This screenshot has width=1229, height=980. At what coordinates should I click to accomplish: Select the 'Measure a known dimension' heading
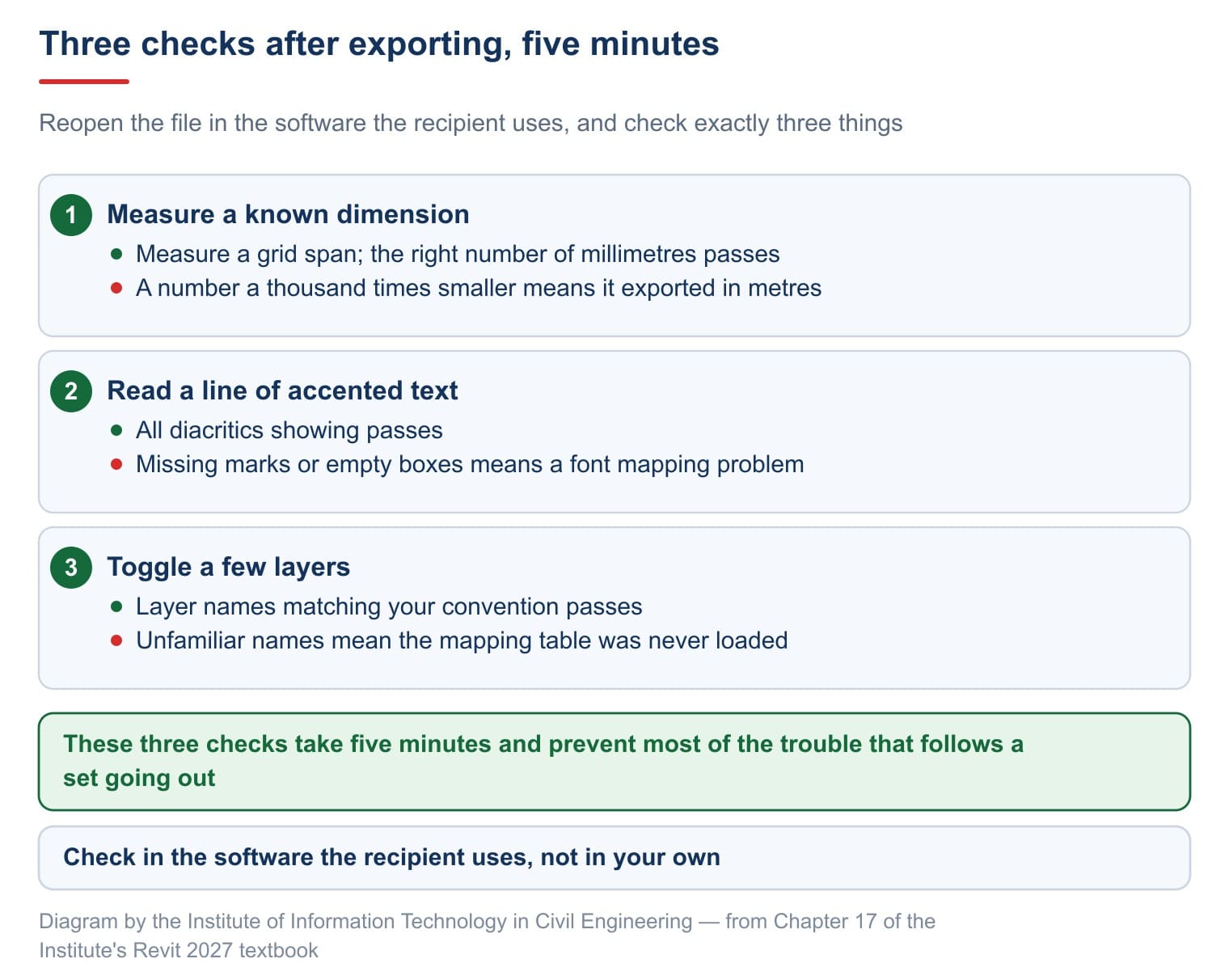(x=288, y=214)
